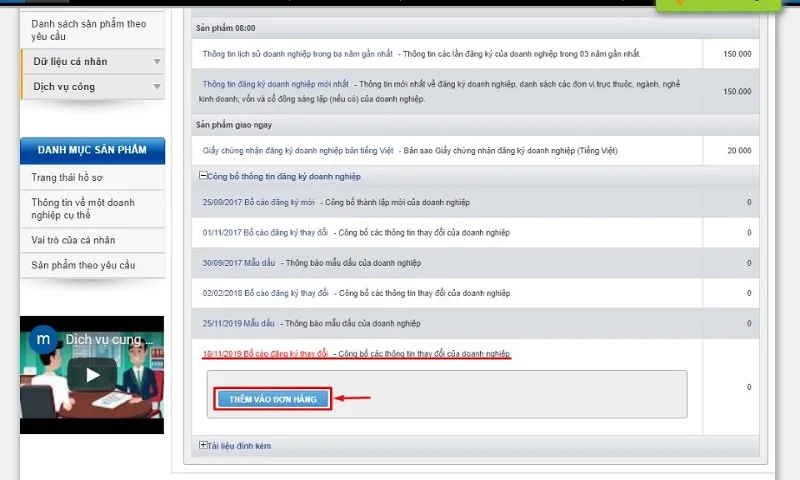Open Thông tin về một doanh nghiệp cụ thể
Screen dimensions: 800x480
pyautogui.click(x=83, y=209)
